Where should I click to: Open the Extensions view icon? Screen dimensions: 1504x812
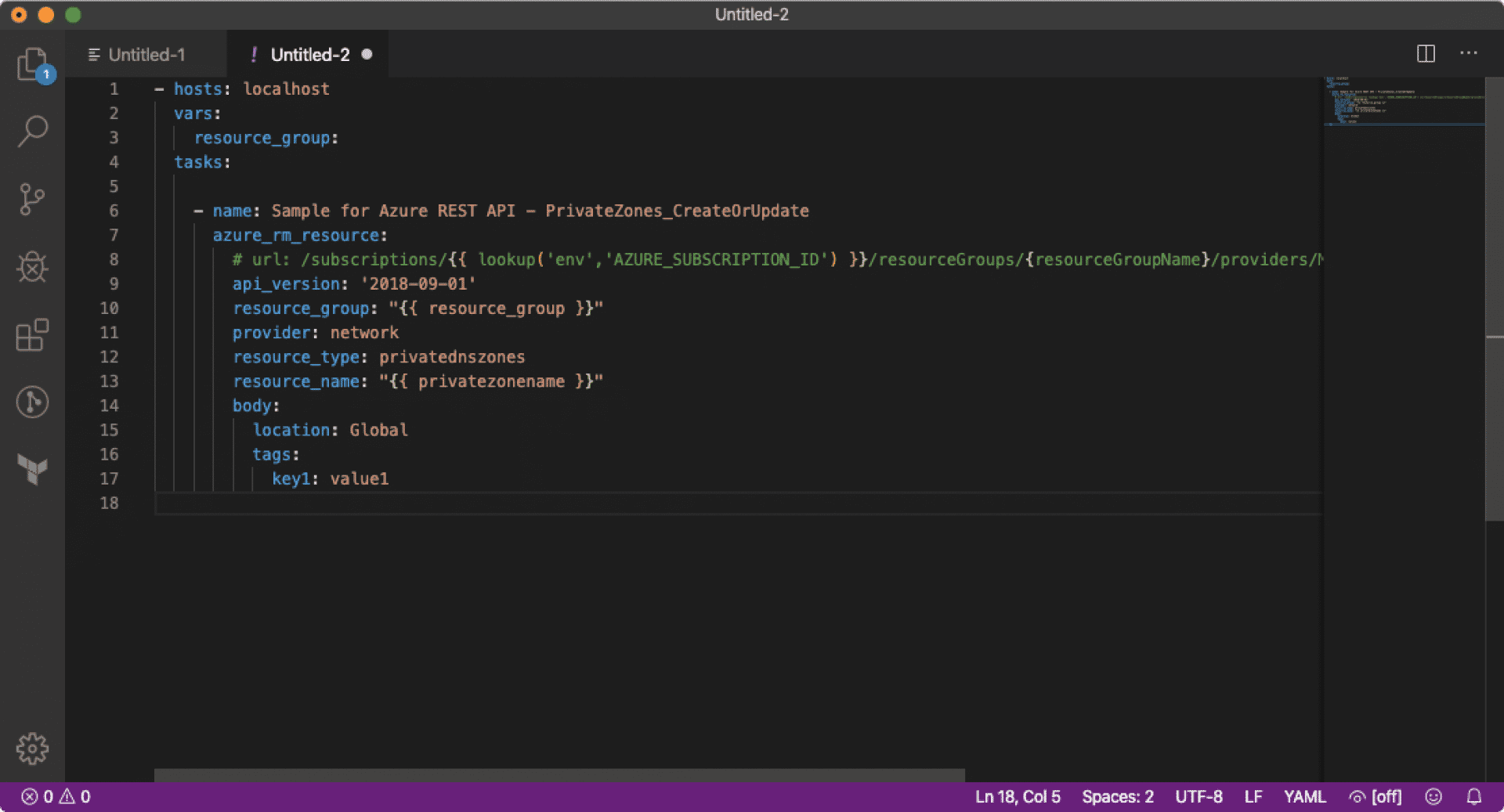[33, 335]
